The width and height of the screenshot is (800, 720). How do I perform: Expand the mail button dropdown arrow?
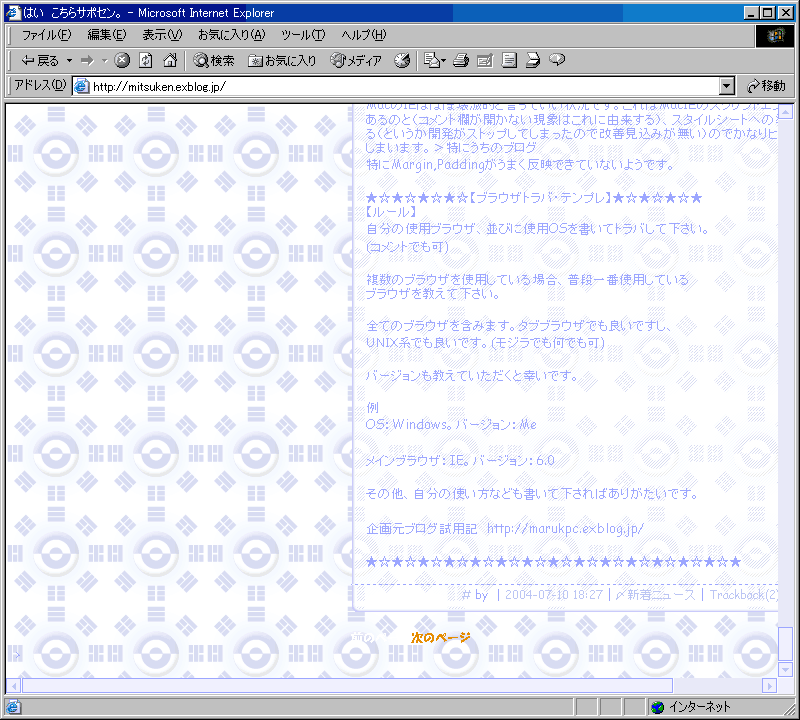pyautogui.click(x=443, y=61)
